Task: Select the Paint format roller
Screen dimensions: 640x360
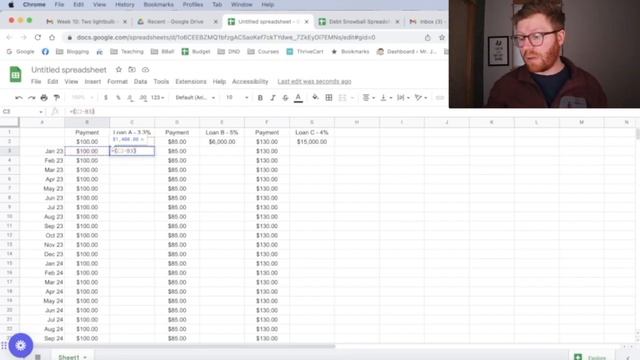Action: point(57,98)
